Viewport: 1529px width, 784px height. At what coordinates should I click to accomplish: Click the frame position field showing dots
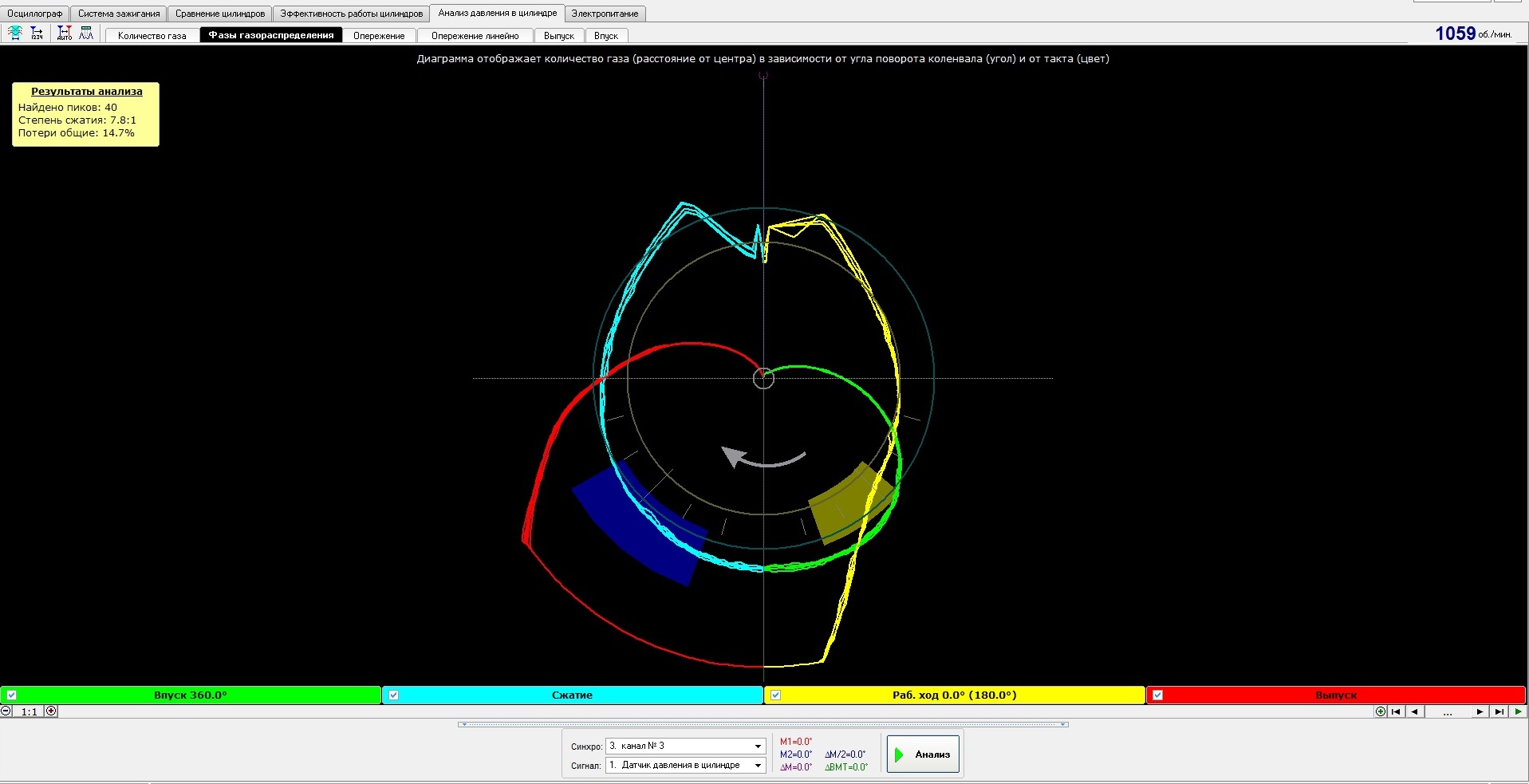(x=1448, y=711)
